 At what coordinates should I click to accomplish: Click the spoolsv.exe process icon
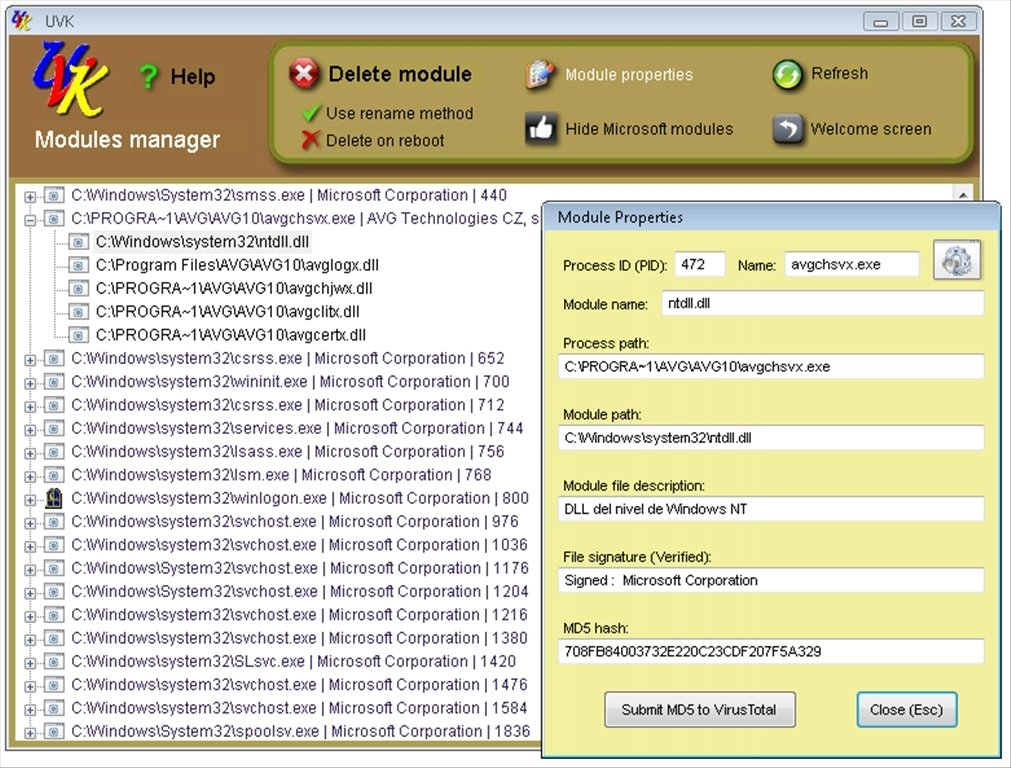pyautogui.click(x=54, y=732)
